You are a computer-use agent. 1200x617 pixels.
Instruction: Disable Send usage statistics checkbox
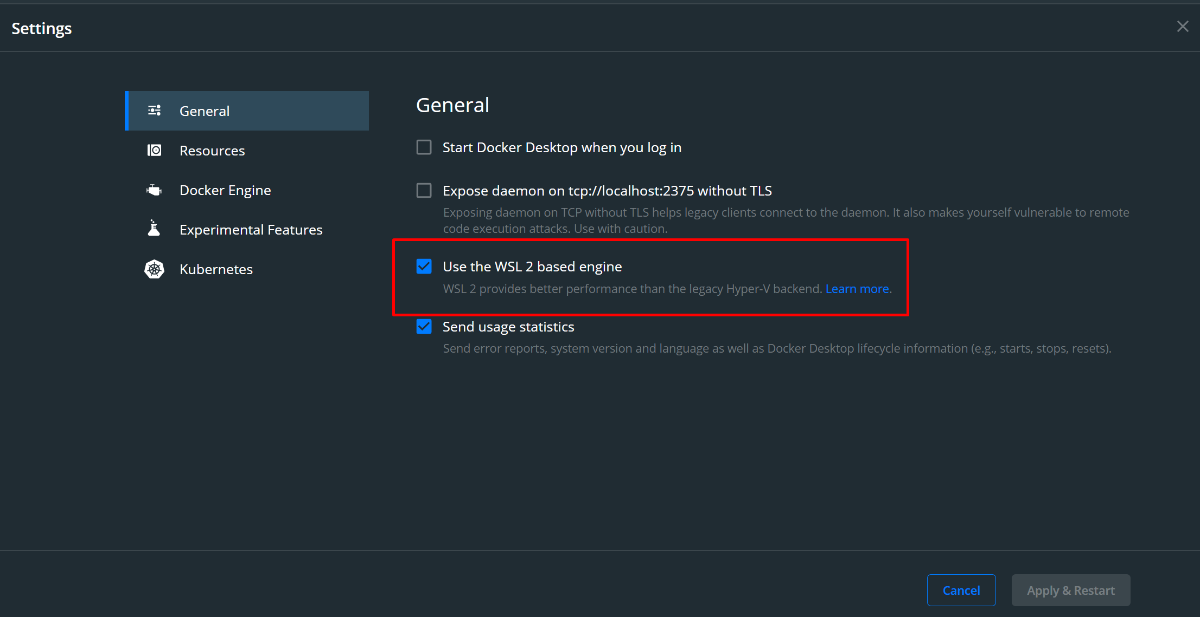424,326
